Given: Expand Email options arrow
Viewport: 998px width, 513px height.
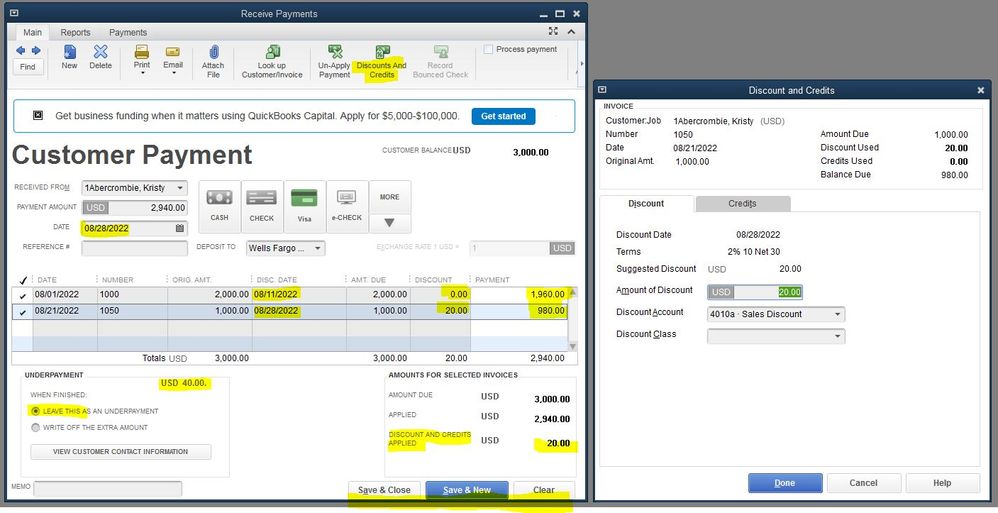Looking at the screenshot, I should (x=173, y=73).
